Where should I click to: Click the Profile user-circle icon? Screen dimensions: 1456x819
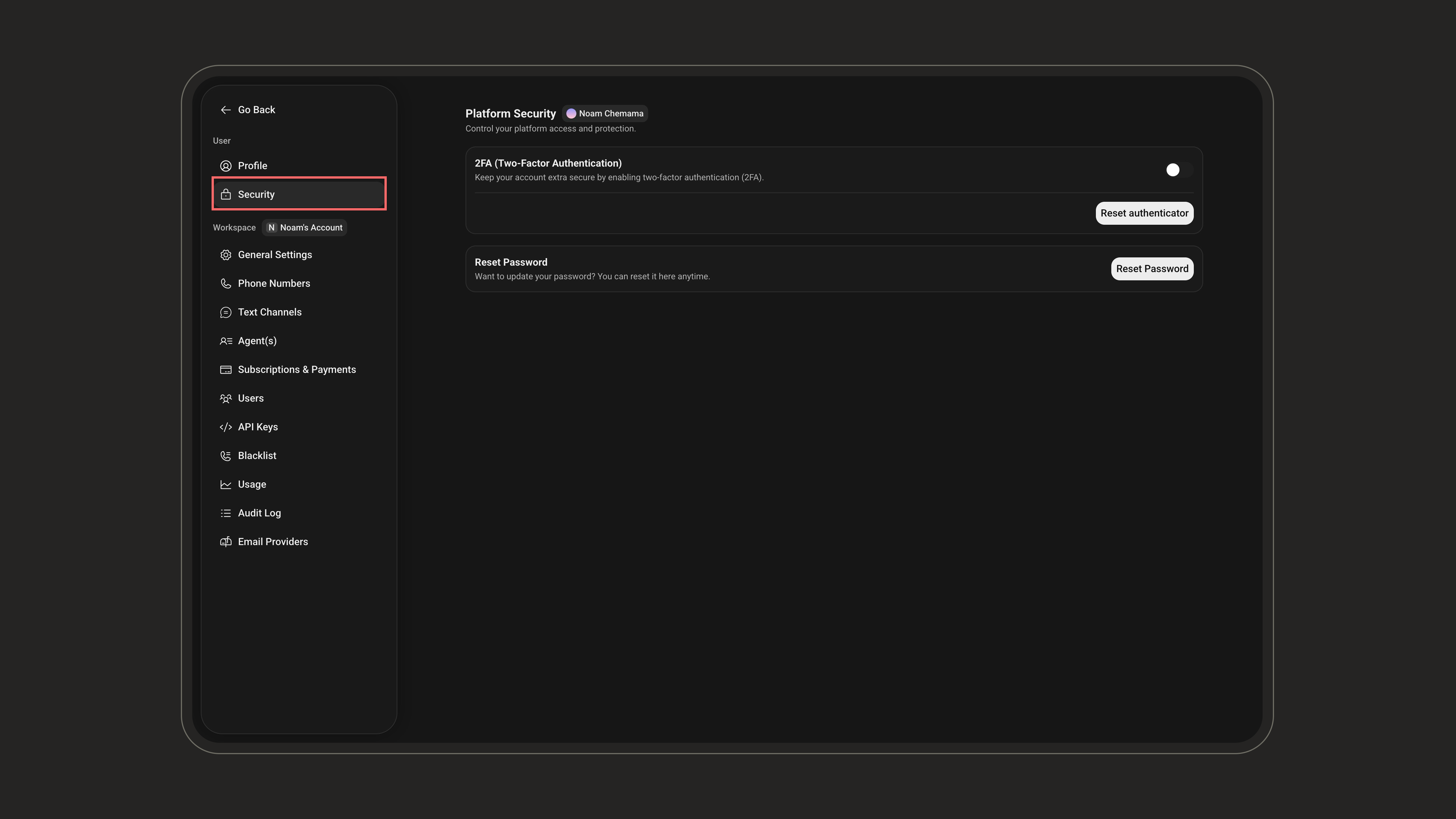pyautogui.click(x=226, y=166)
